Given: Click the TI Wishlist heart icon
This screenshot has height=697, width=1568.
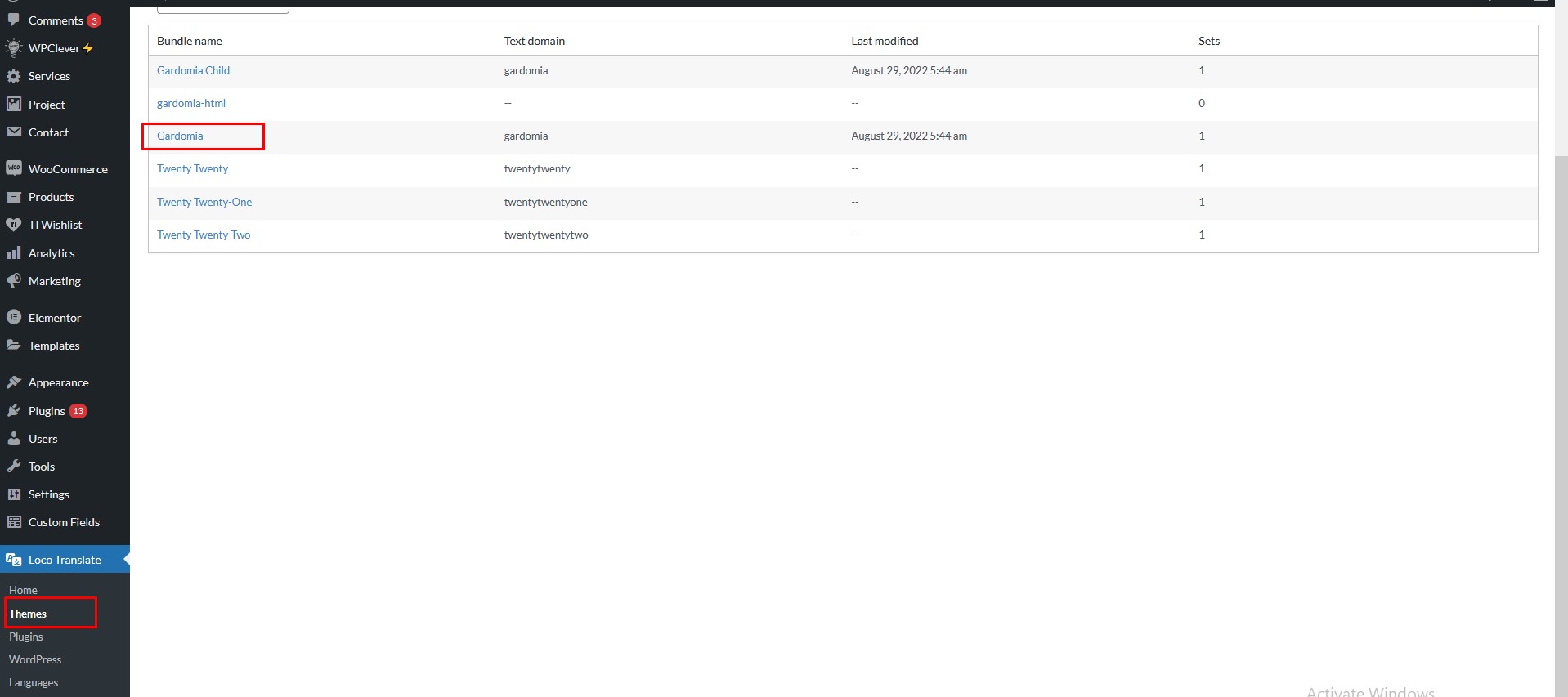Looking at the screenshot, I should 14,225.
